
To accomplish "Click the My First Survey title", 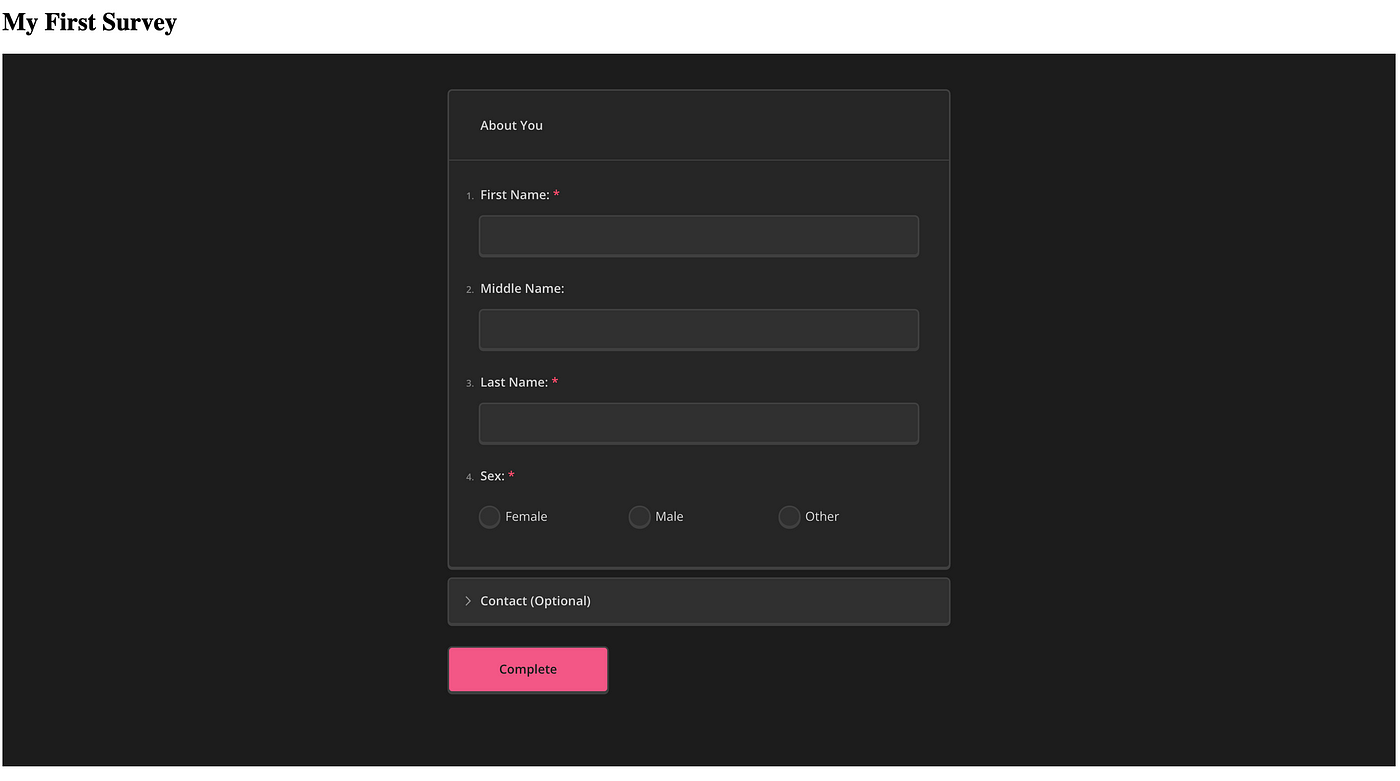I will (89, 21).
